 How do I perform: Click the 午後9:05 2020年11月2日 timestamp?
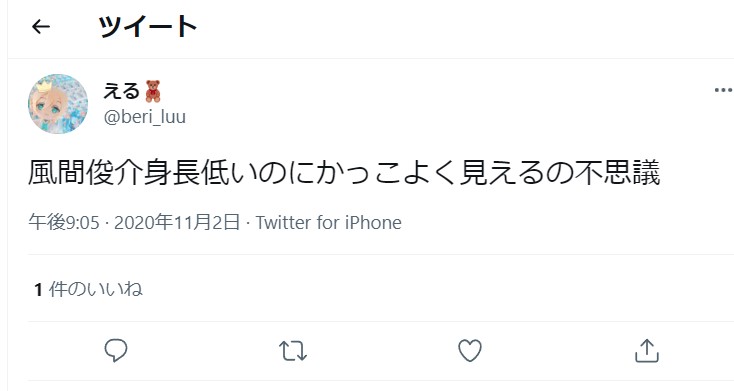click(134, 222)
